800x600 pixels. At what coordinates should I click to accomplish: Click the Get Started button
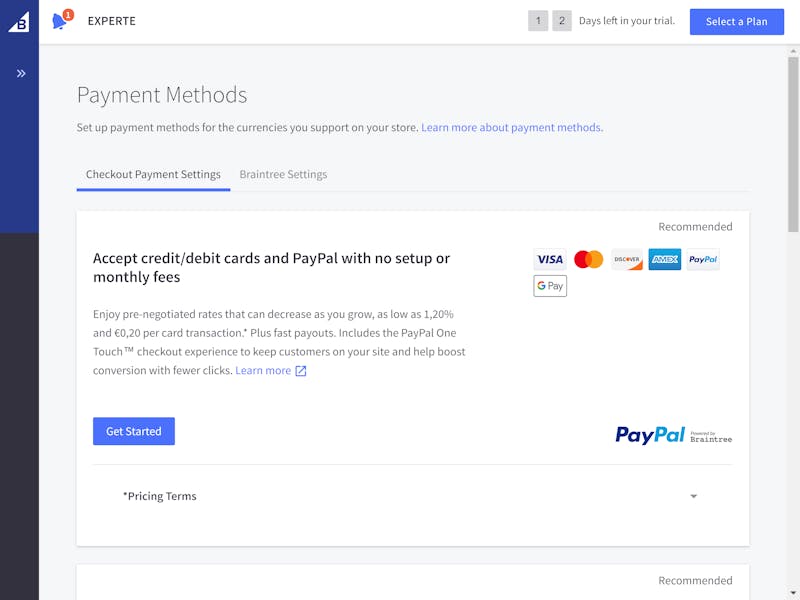coord(134,431)
